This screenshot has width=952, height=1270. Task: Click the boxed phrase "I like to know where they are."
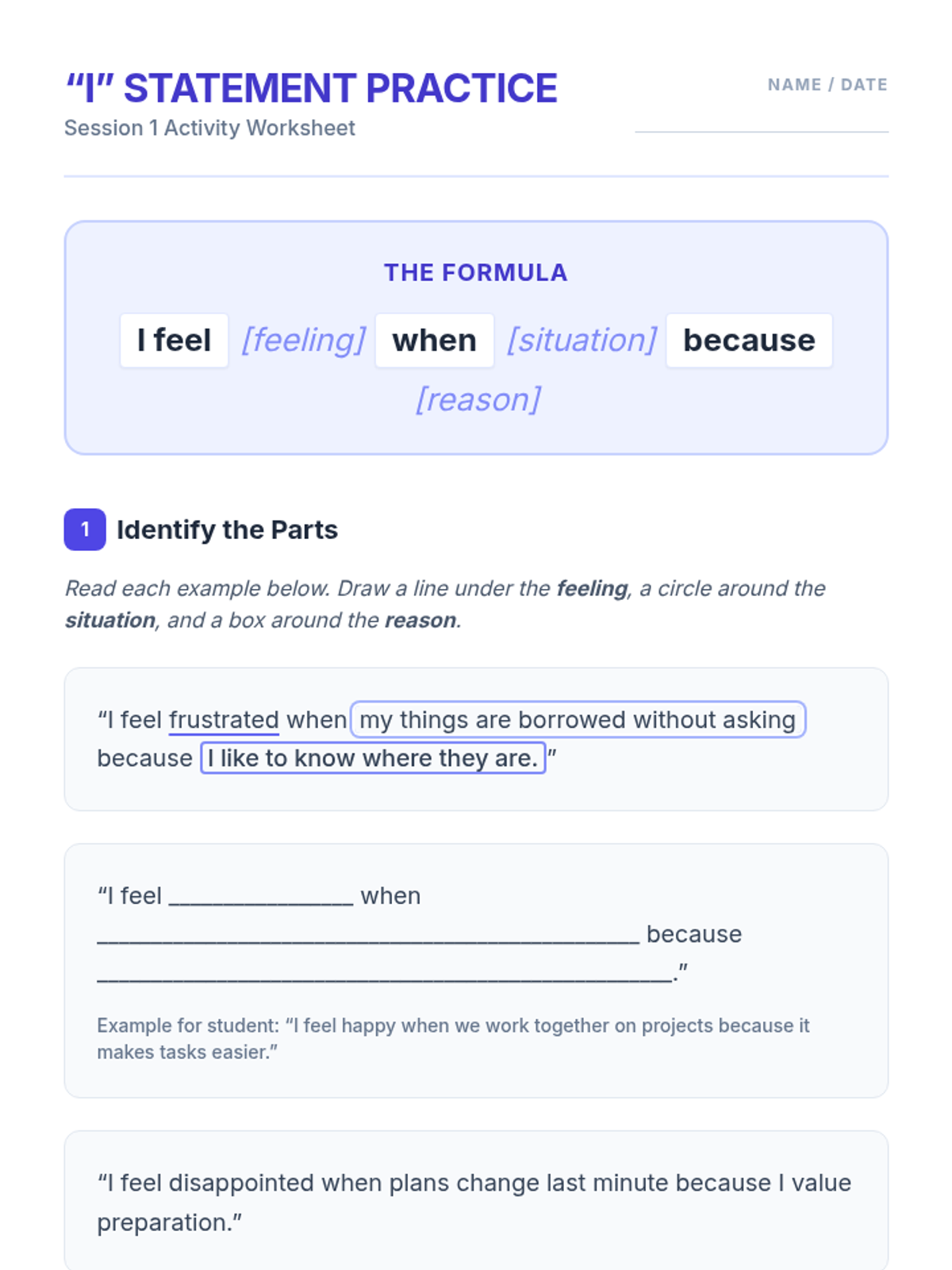pos(373,758)
